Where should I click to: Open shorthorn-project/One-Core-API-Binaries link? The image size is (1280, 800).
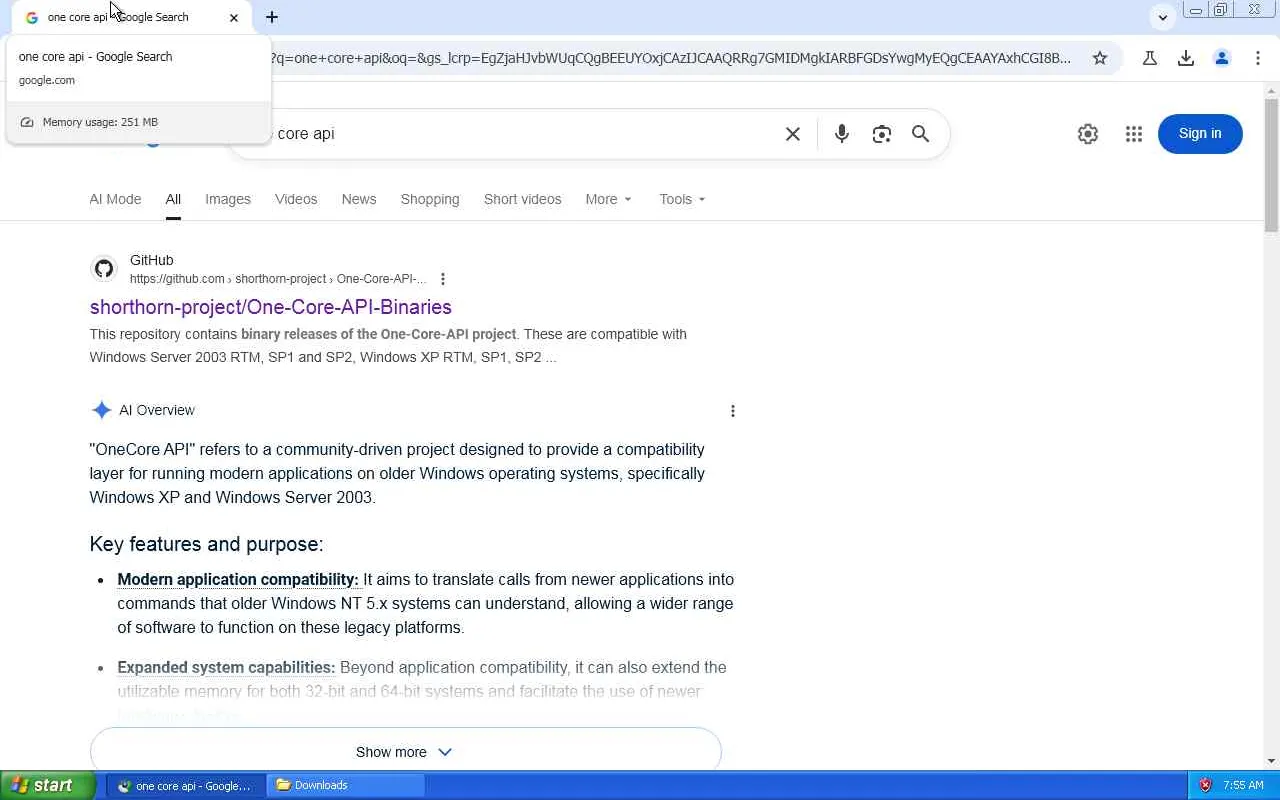point(271,307)
